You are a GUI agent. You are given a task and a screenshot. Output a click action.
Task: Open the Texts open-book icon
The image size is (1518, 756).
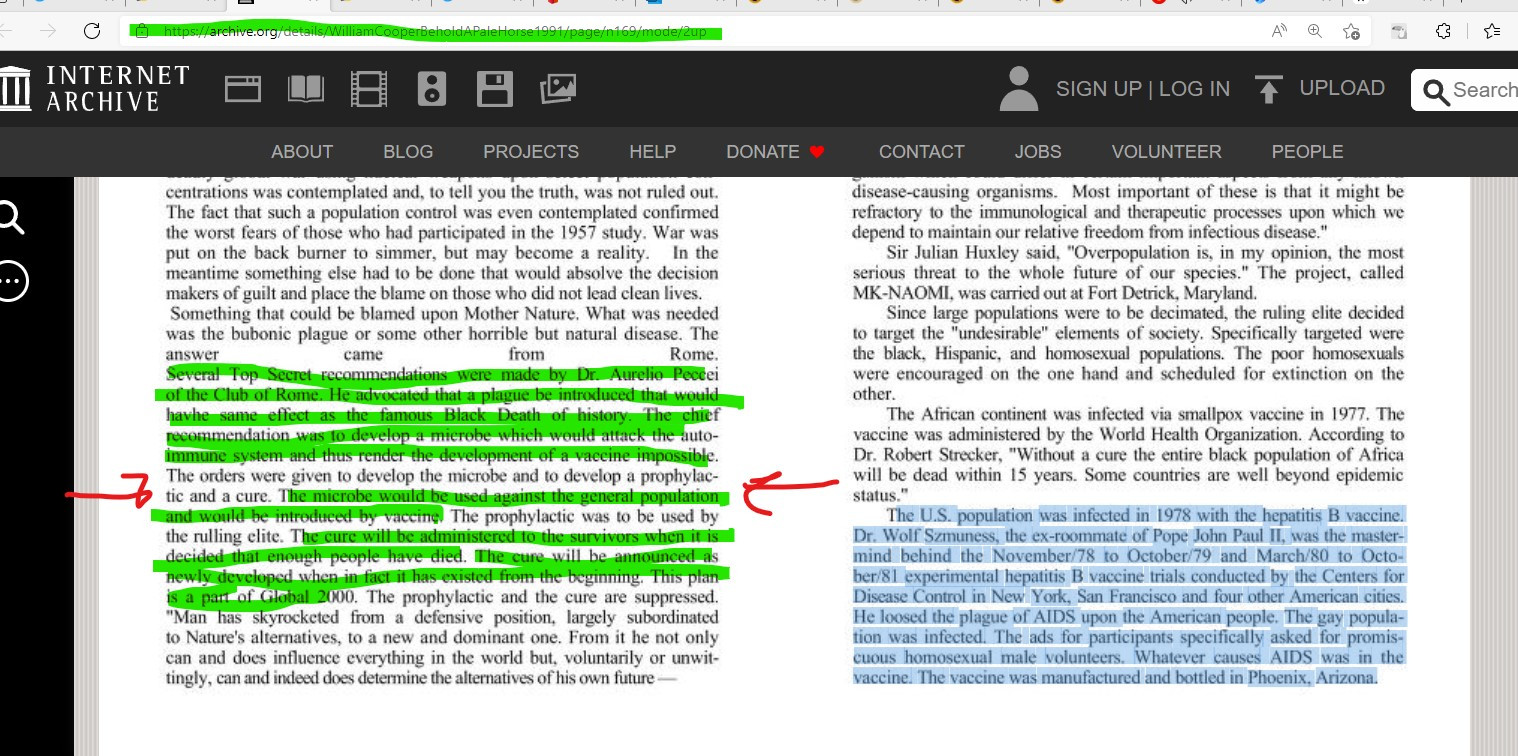coord(306,89)
